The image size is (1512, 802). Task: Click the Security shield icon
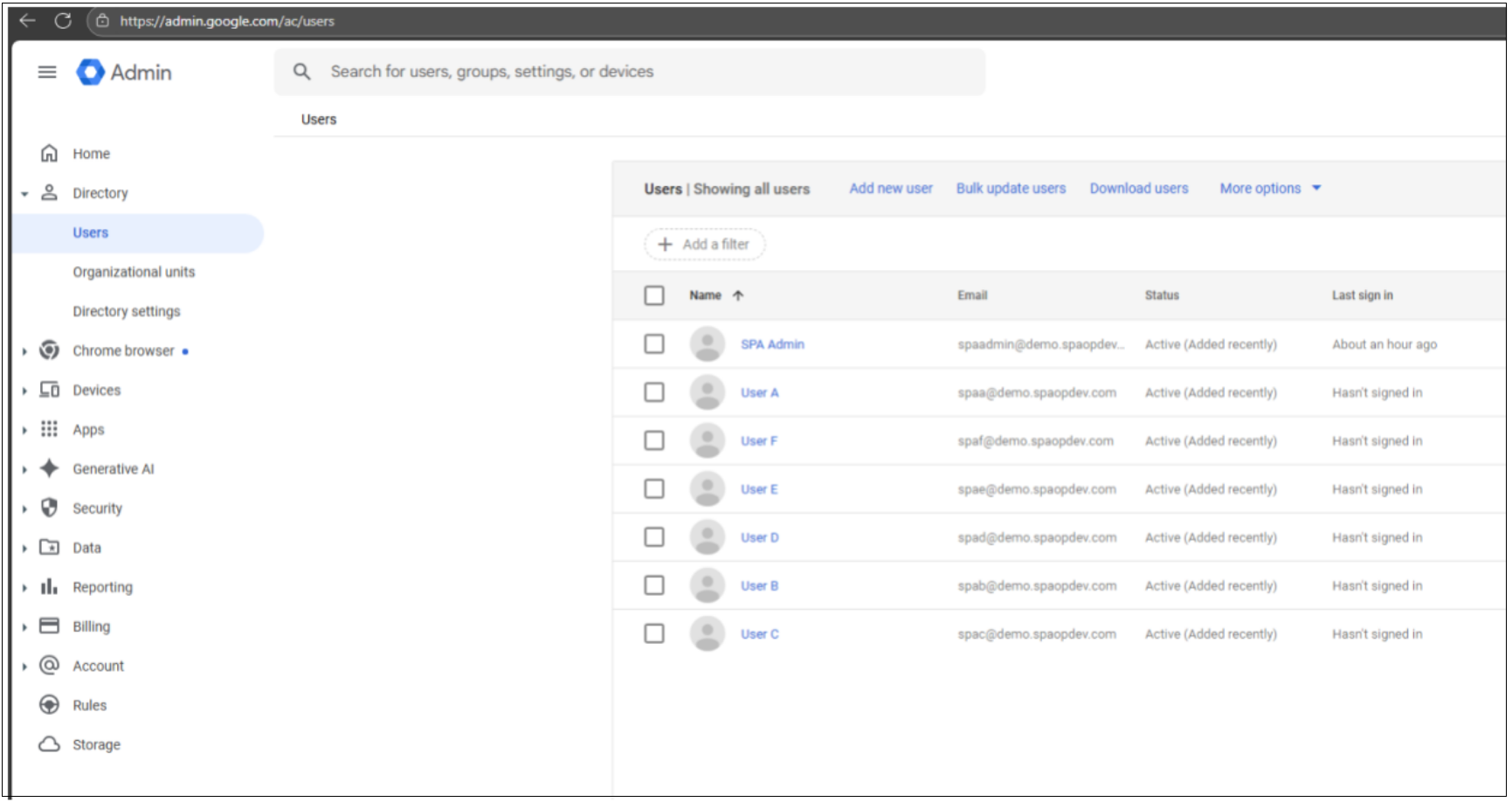(50, 508)
